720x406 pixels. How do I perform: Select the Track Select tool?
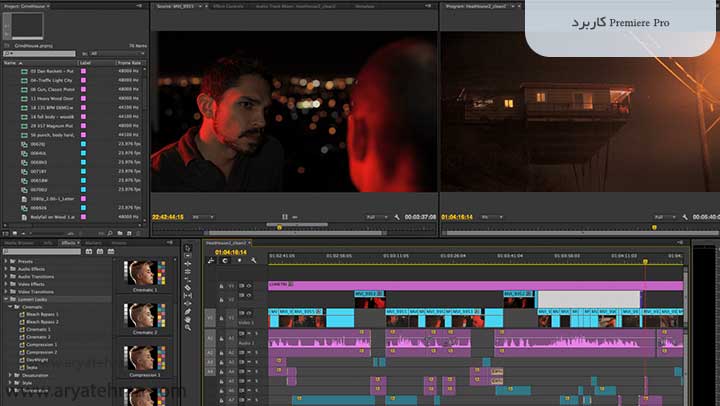(x=188, y=256)
